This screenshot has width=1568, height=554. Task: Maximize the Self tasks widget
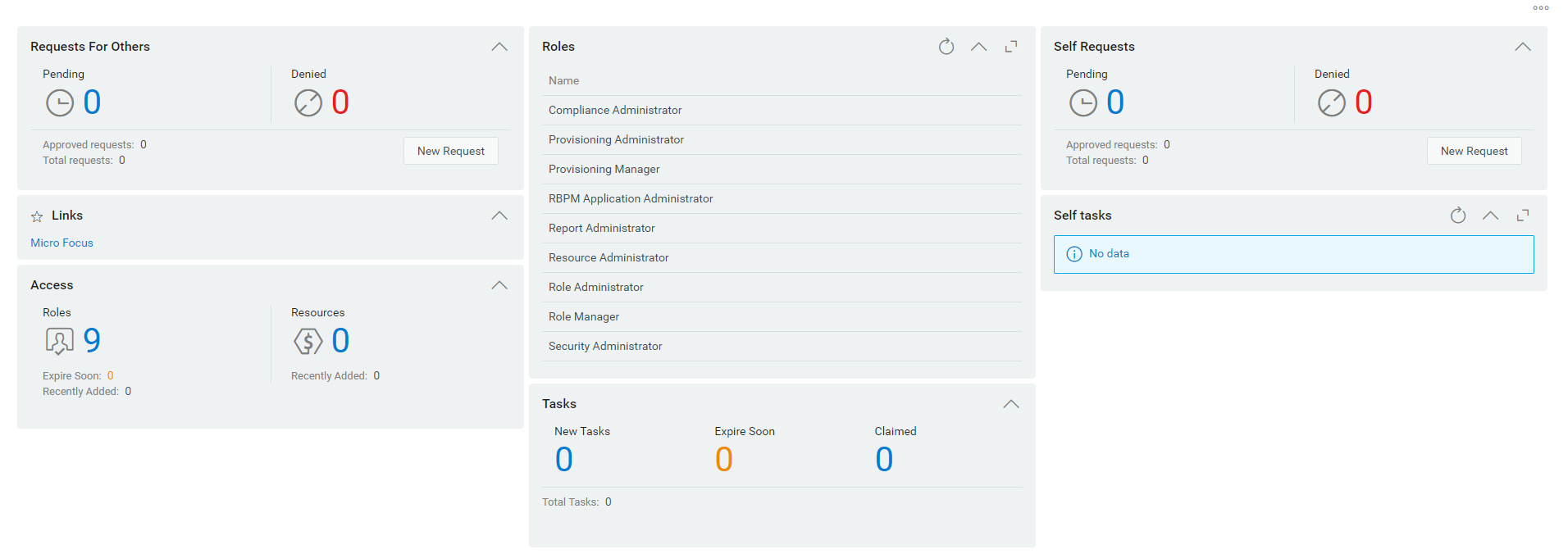(x=1523, y=216)
